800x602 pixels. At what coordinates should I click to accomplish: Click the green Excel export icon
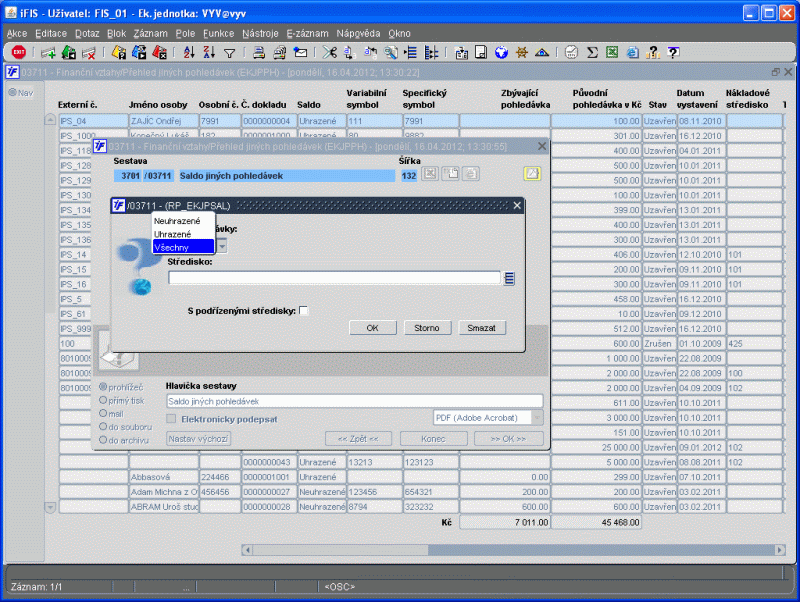pos(612,52)
